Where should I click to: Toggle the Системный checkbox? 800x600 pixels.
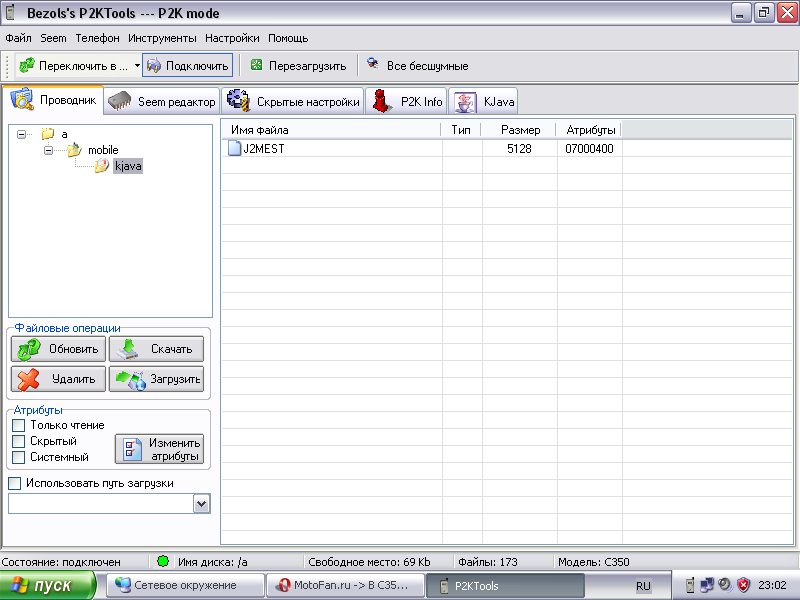coord(18,457)
